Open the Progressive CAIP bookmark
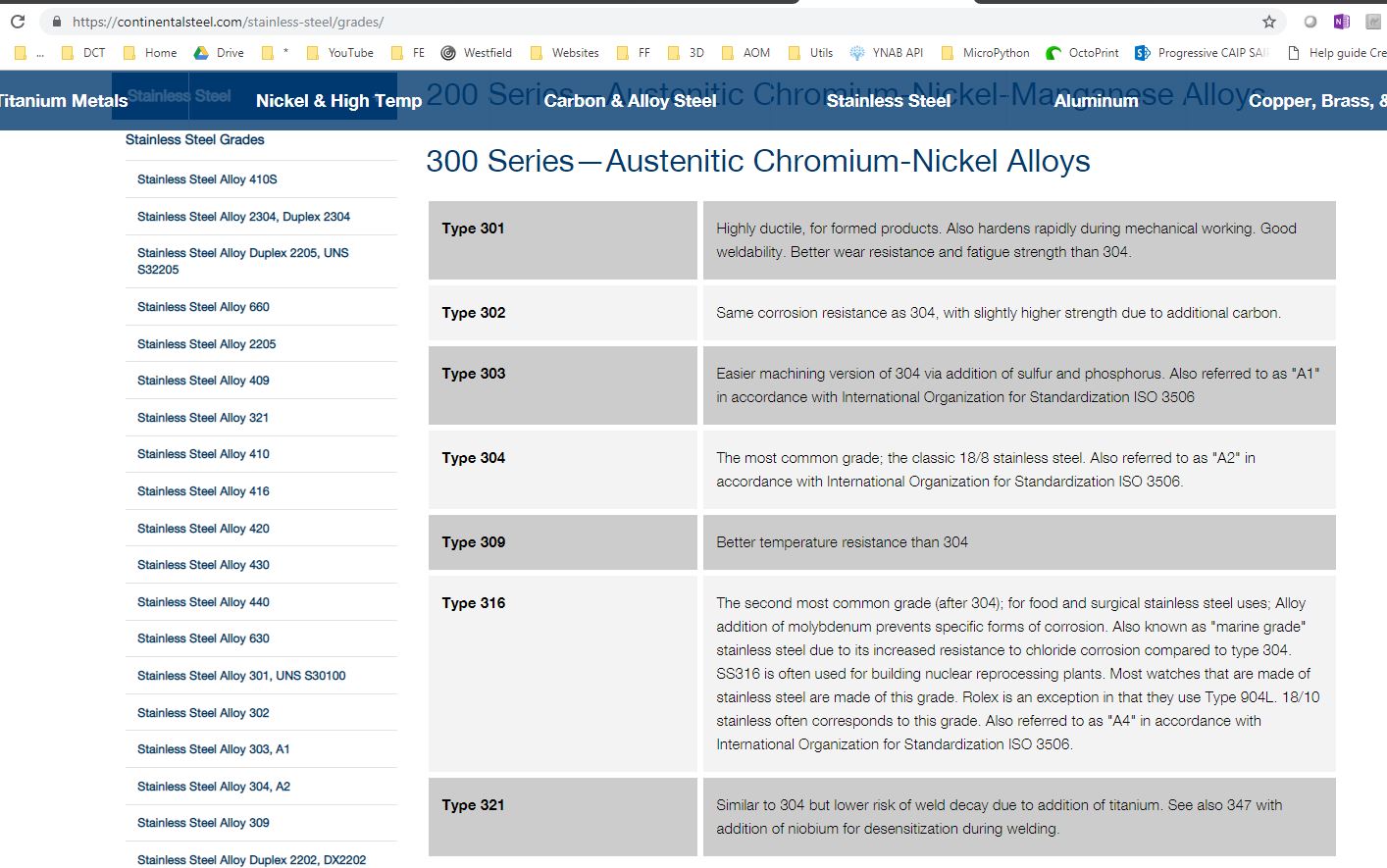The height and width of the screenshot is (868, 1387). 1202,53
